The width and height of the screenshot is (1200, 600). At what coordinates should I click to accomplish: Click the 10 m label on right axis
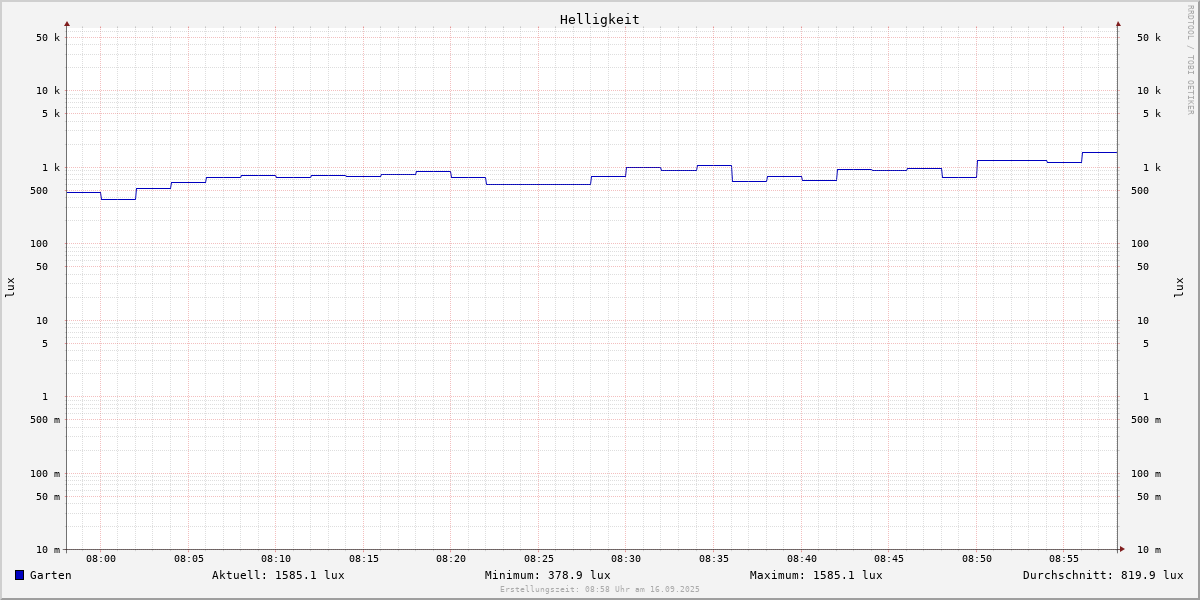[x=1148, y=550]
